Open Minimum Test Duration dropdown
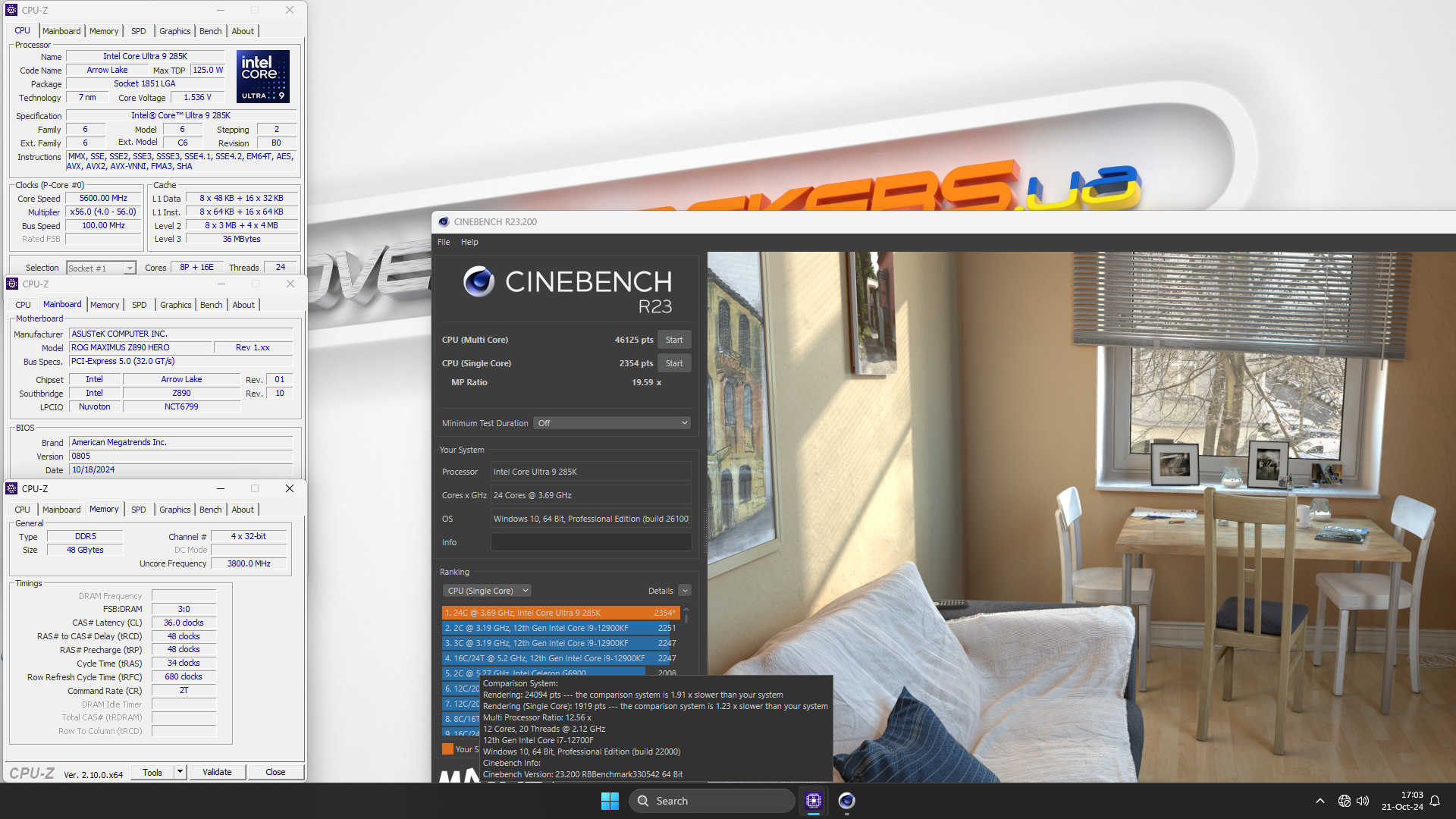 tap(612, 423)
